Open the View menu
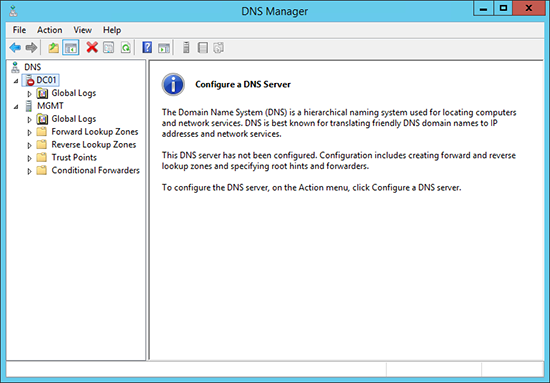550x383 pixels. (x=83, y=30)
